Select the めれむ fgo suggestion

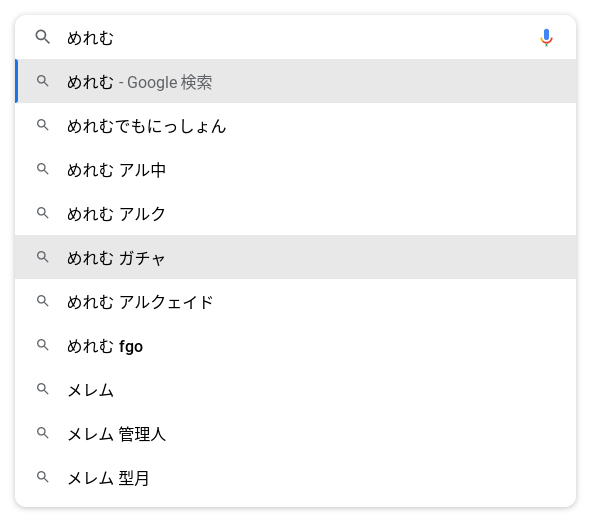[x=105, y=346]
